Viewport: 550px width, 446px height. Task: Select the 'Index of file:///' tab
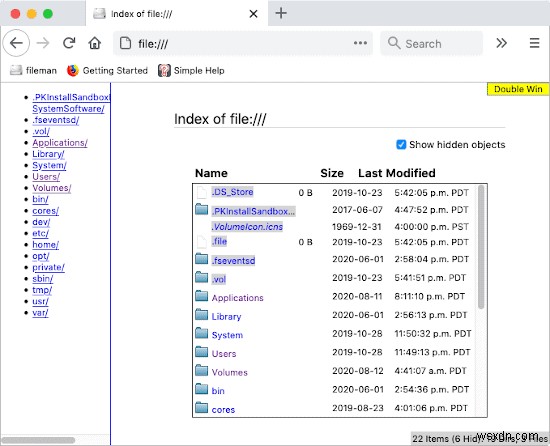(176, 13)
